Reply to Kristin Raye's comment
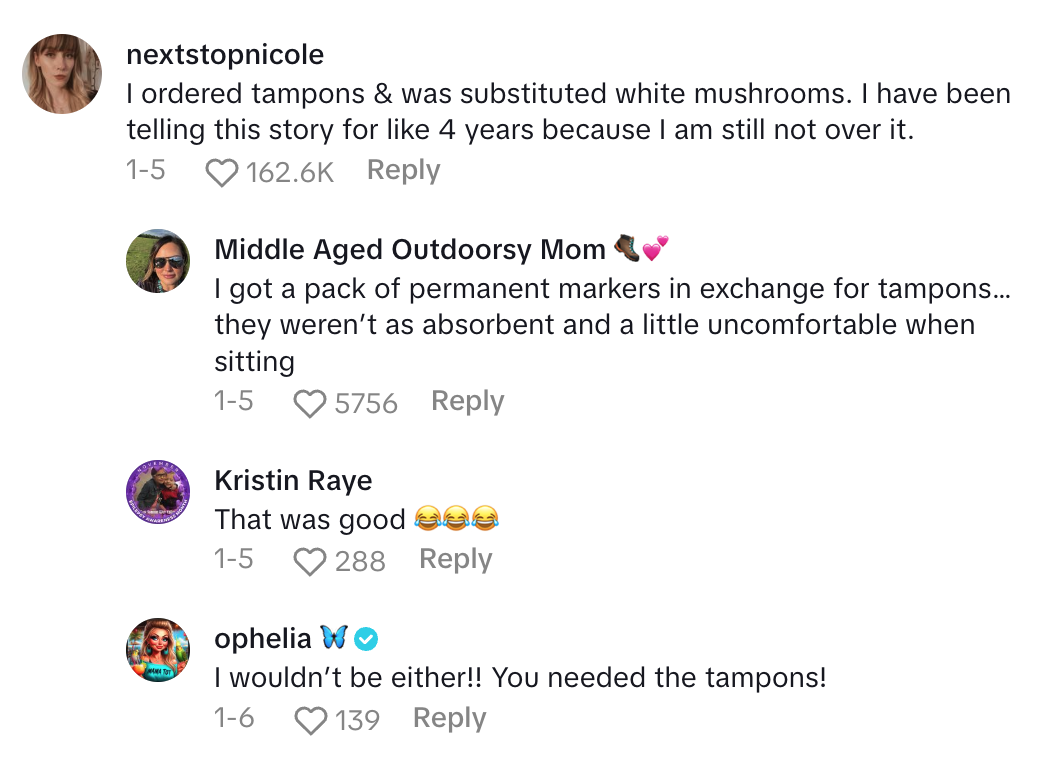Image resolution: width=1046 pixels, height=766 pixels. point(455,560)
